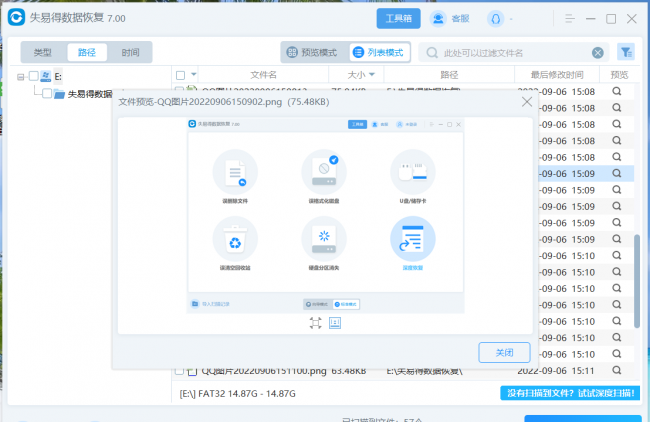
Task: Open the 工具箱 toolbox
Action: [x=398, y=18]
